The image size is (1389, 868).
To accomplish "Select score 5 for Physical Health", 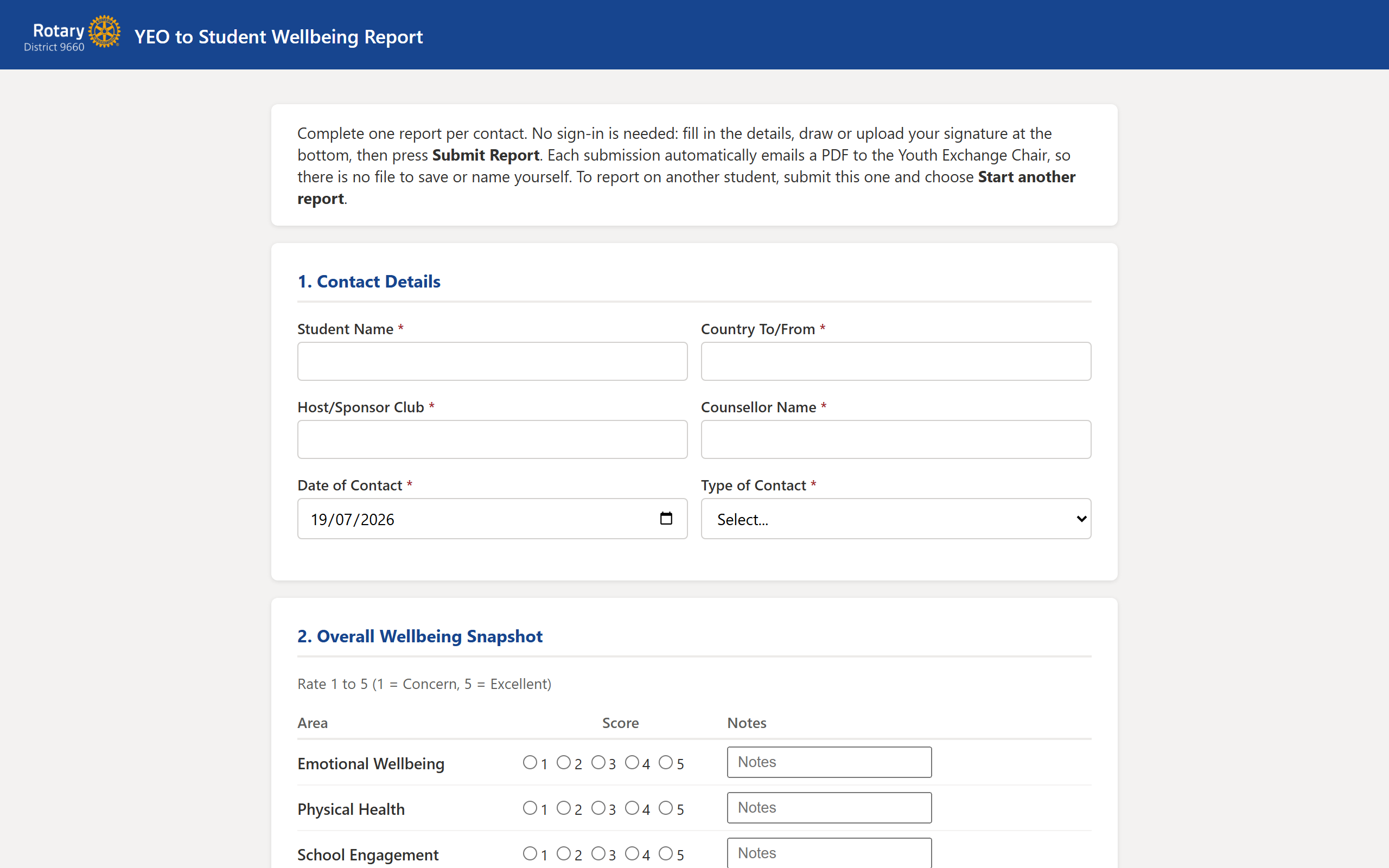I will tap(666, 808).
